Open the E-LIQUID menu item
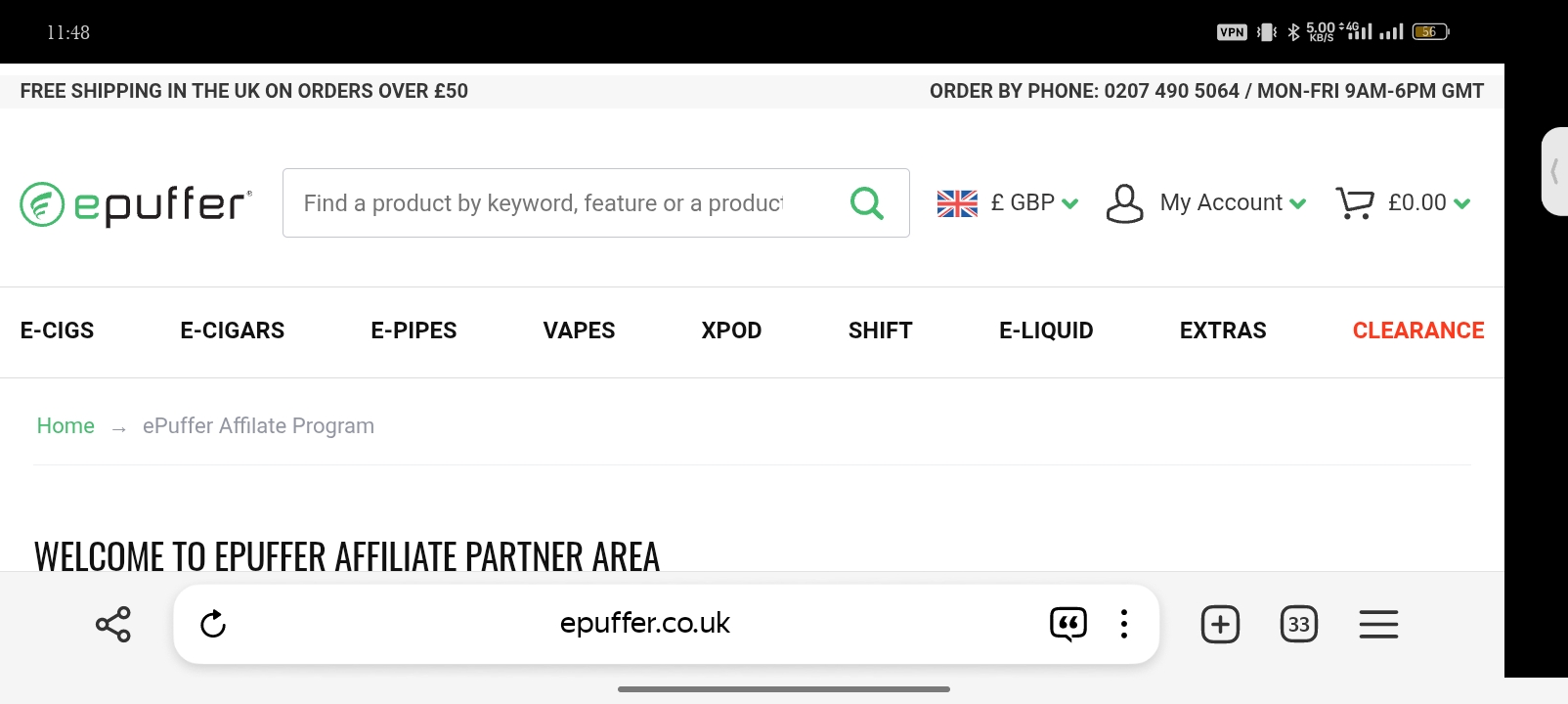Screen dimensions: 1568x704 point(1046,330)
